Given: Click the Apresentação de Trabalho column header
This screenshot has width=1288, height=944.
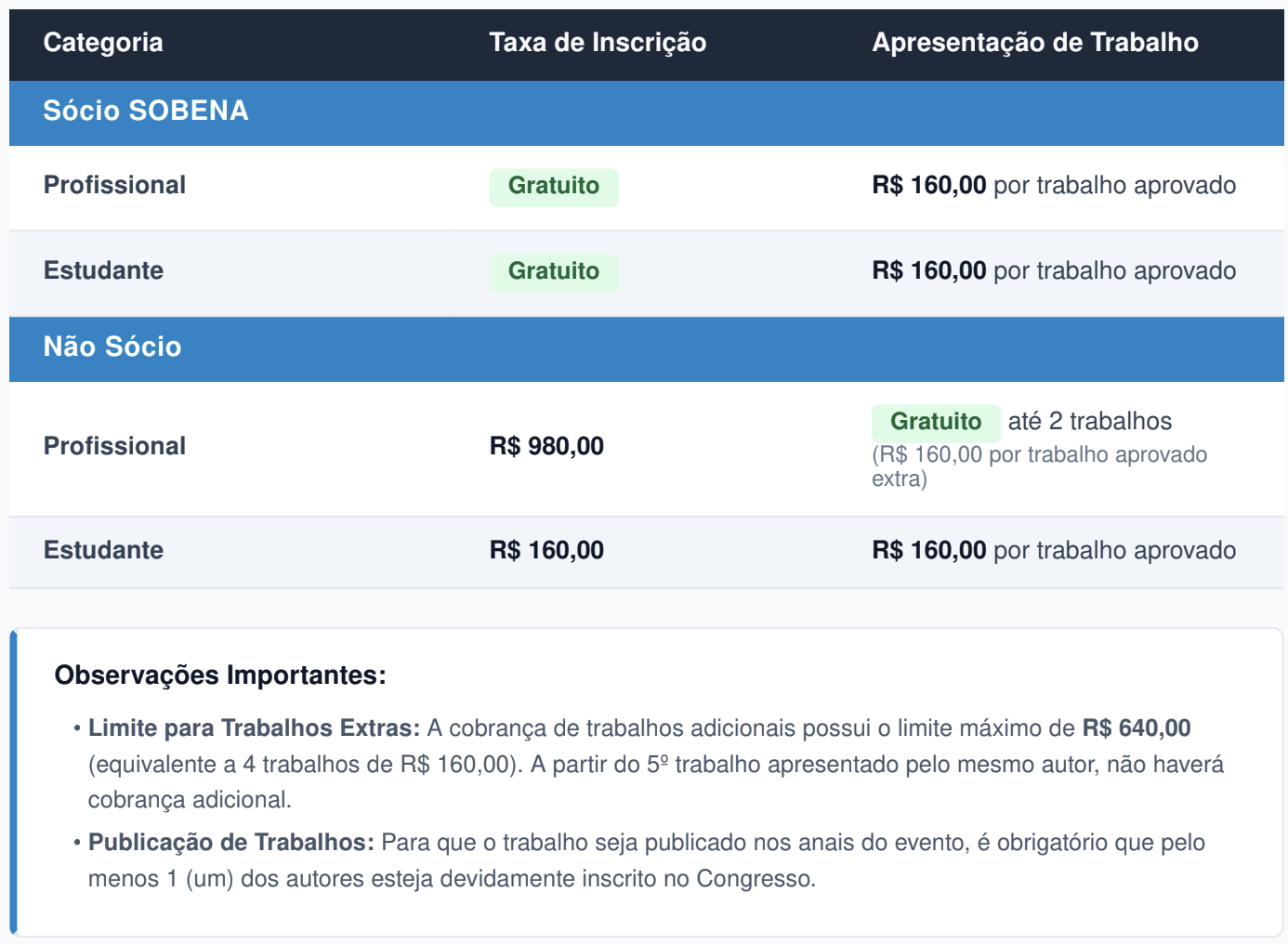Looking at the screenshot, I should (x=1035, y=43).
